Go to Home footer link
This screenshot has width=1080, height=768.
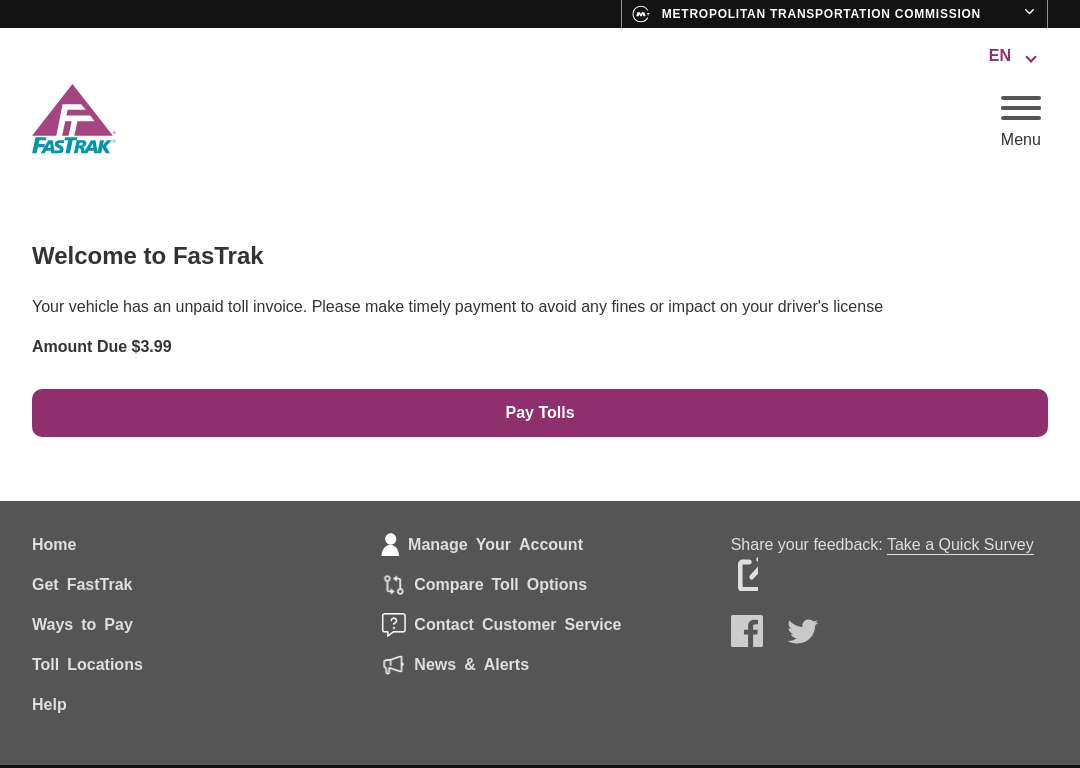54,545
